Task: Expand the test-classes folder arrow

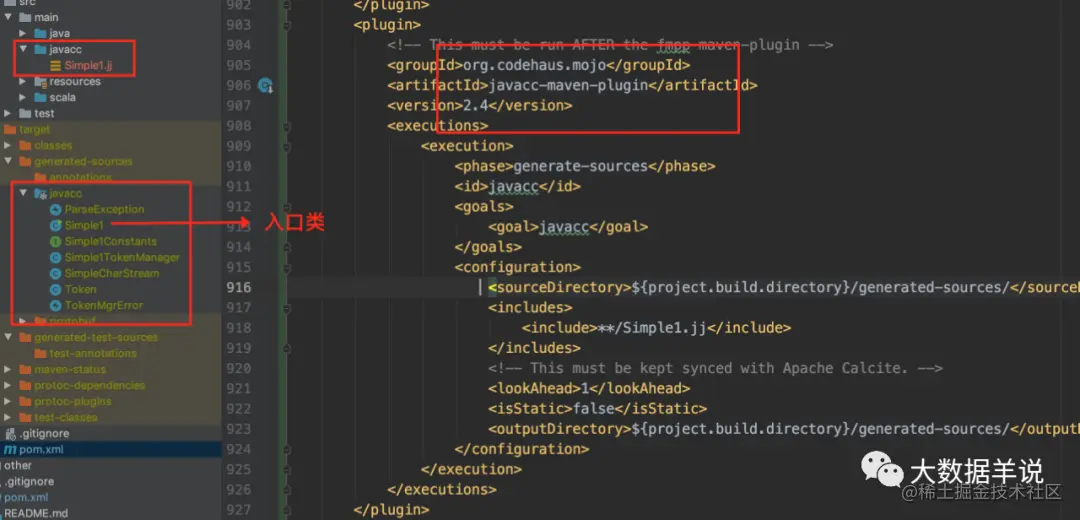Action: (x=8, y=417)
